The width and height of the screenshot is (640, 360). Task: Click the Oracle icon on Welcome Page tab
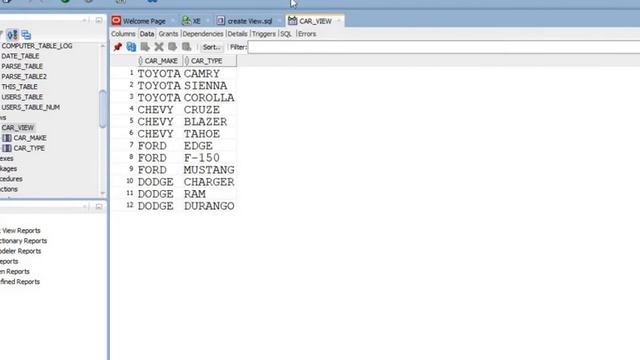pyautogui.click(x=116, y=20)
